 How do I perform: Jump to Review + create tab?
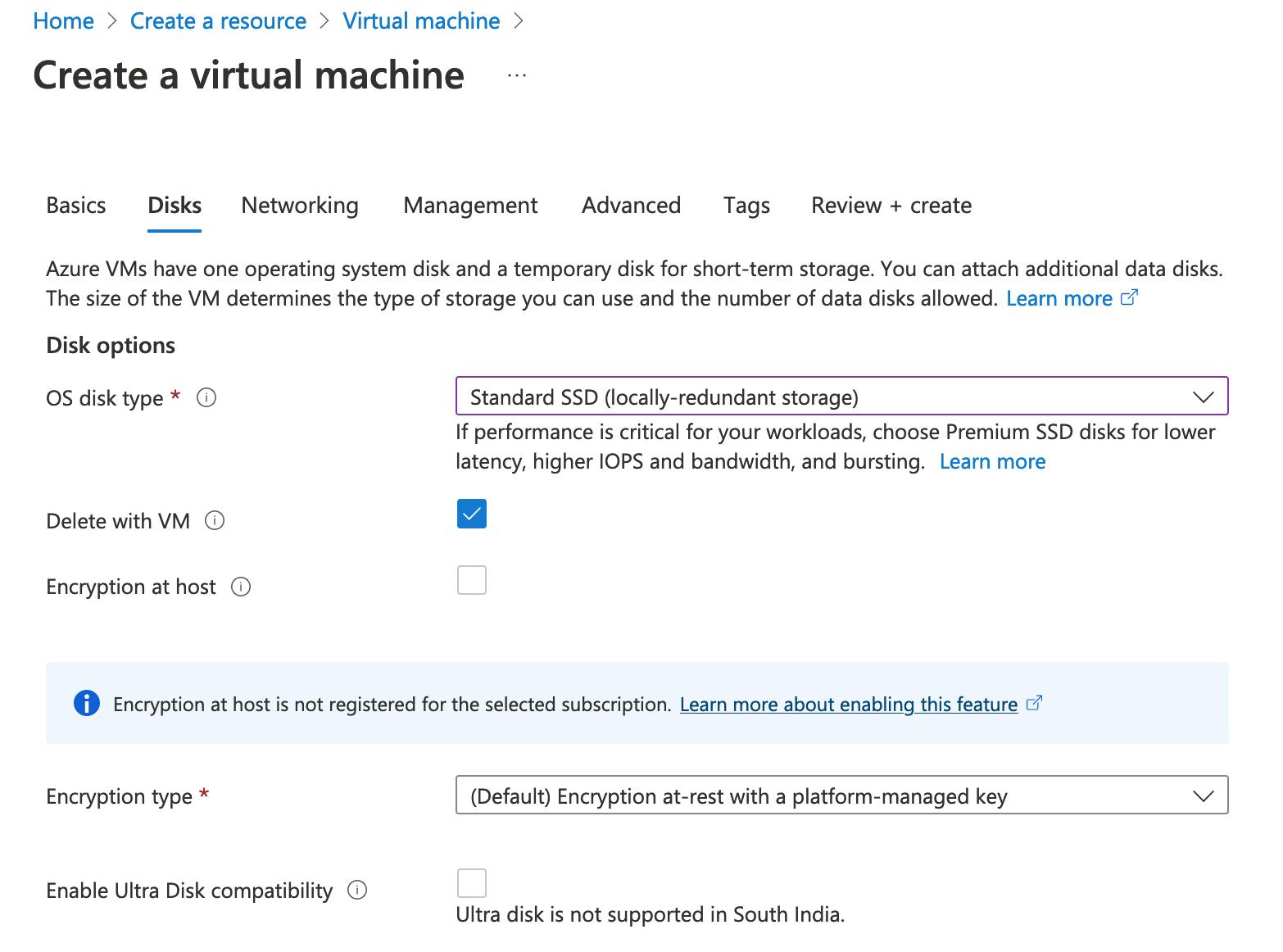click(x=891, y=205)
